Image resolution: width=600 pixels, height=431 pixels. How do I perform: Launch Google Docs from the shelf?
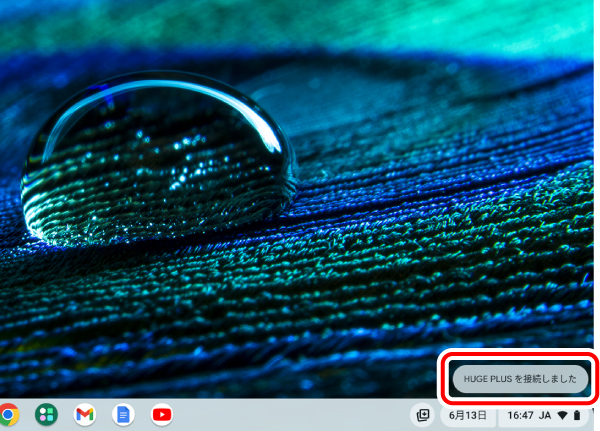coord(123,414)
